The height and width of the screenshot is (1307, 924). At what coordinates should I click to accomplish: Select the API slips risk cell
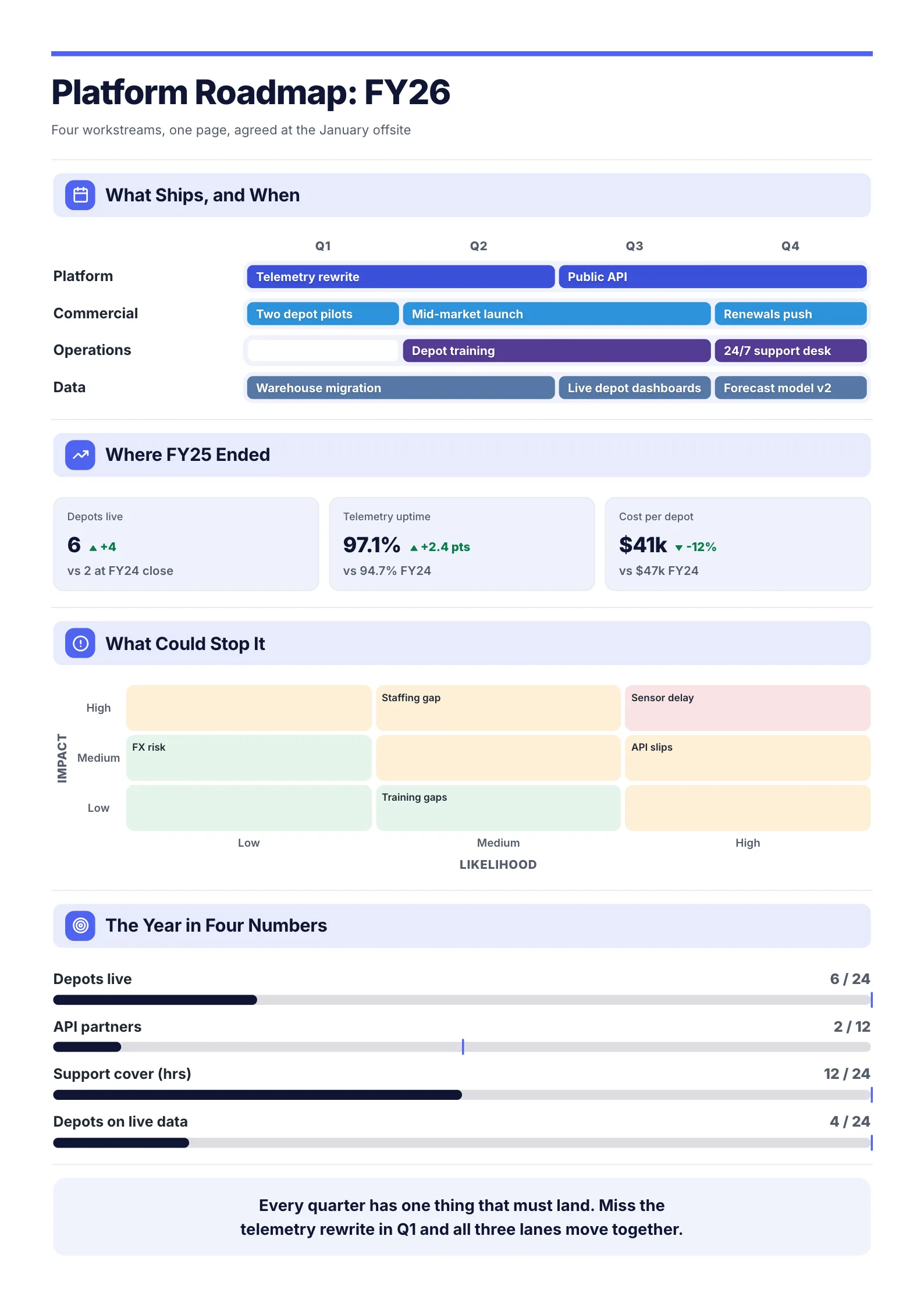click(x=748, y=758)
